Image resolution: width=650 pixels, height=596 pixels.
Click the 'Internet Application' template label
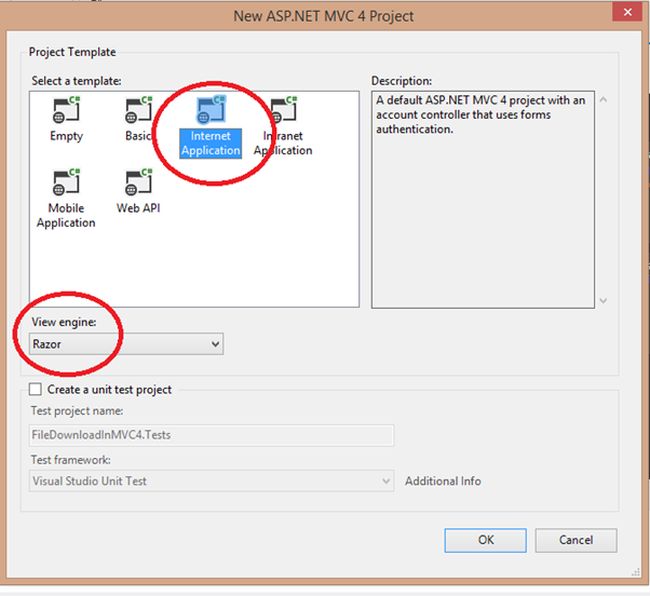(x=211, y=143)
